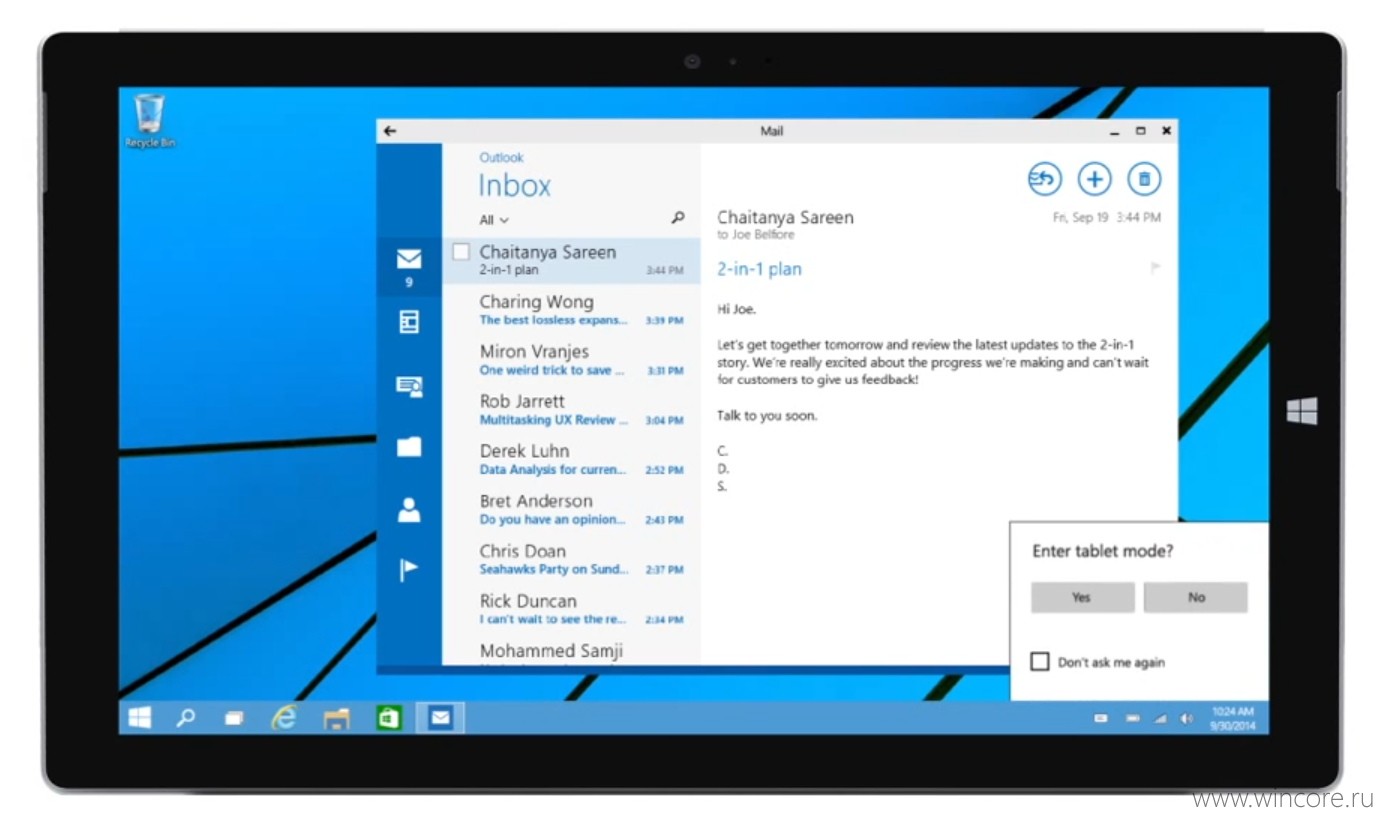
Task: Open the email from Rob Jarrett
Action: point(571,410)
